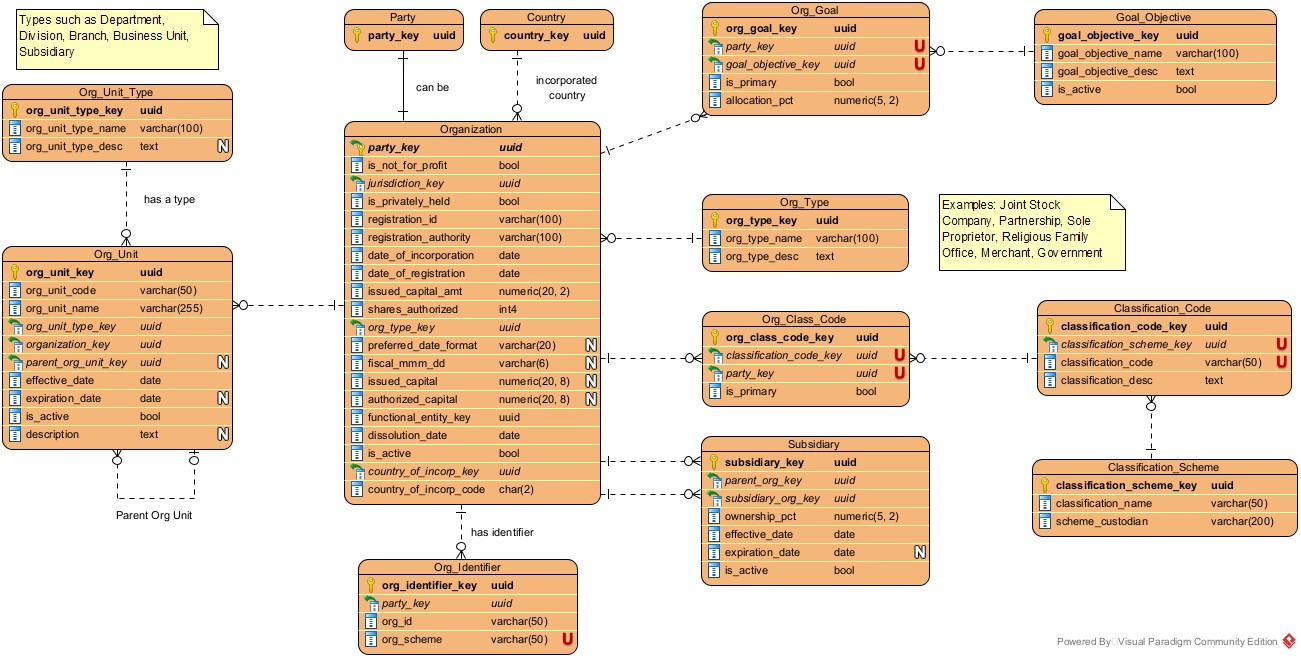Select the yellow note listing Department types
The height and width of the screenshot is (658, 1301).
[110, 36]
